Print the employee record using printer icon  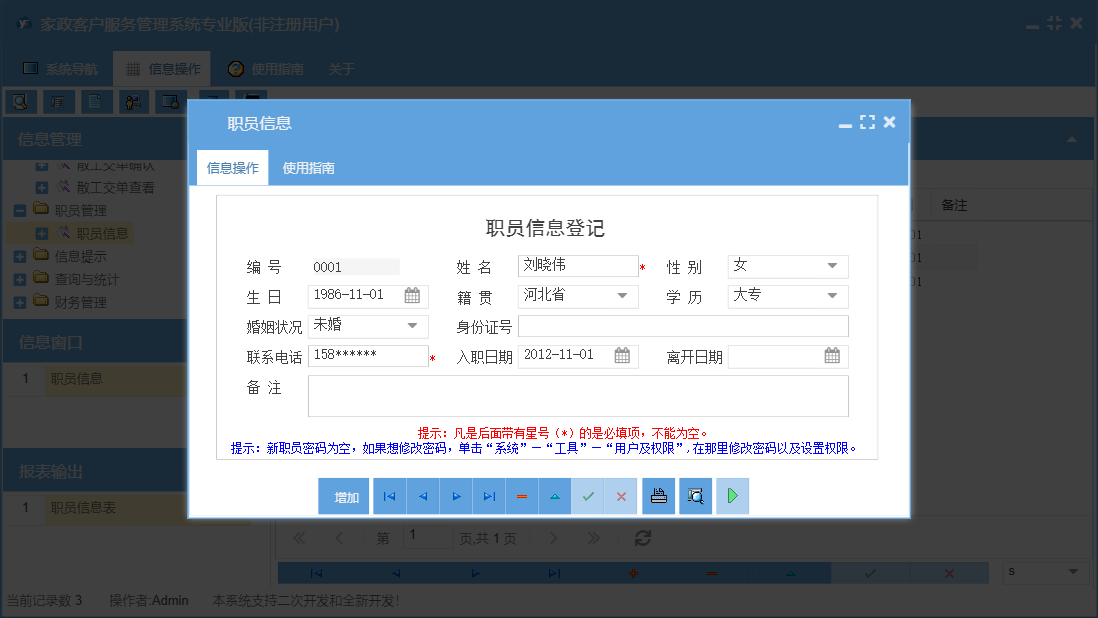(658, 495)
